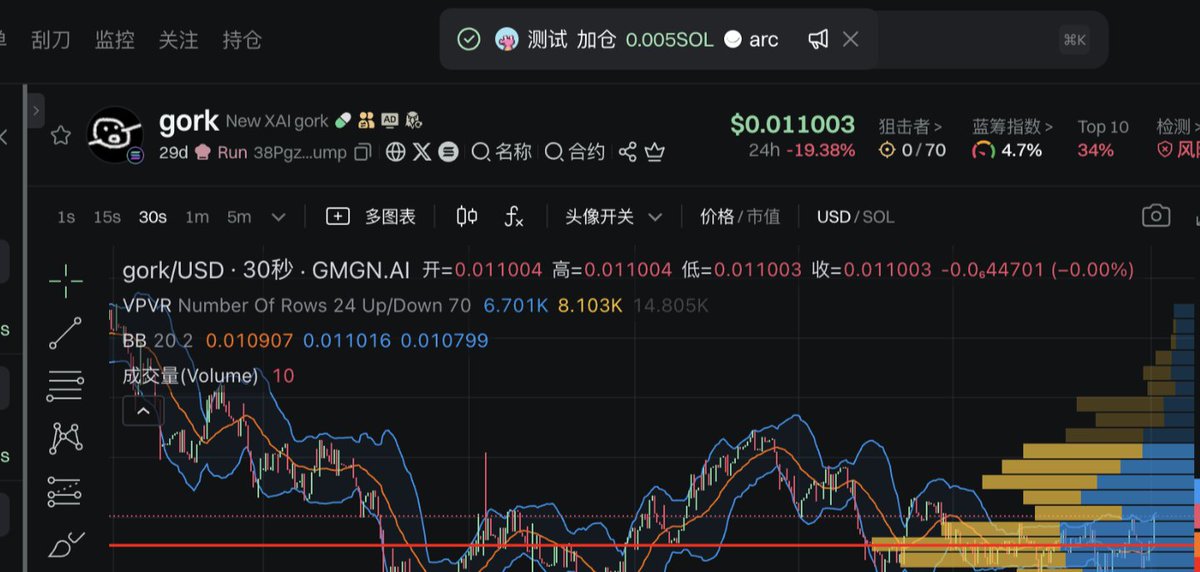Click the sniper target icon beside 0/70
Screen dimensions: 1200x572
[x=887, y=150]
